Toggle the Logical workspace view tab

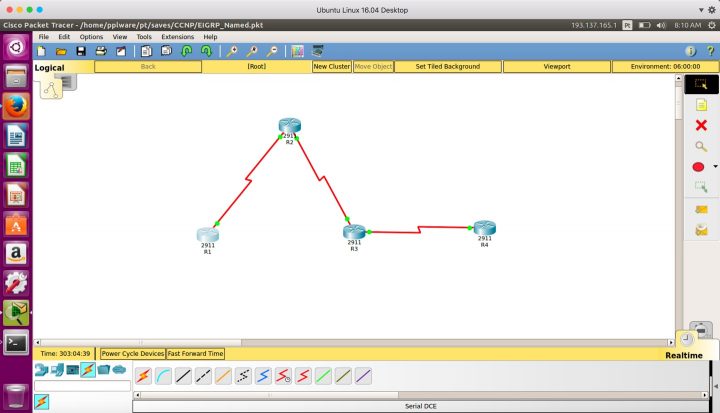click(x=50, y=68)
